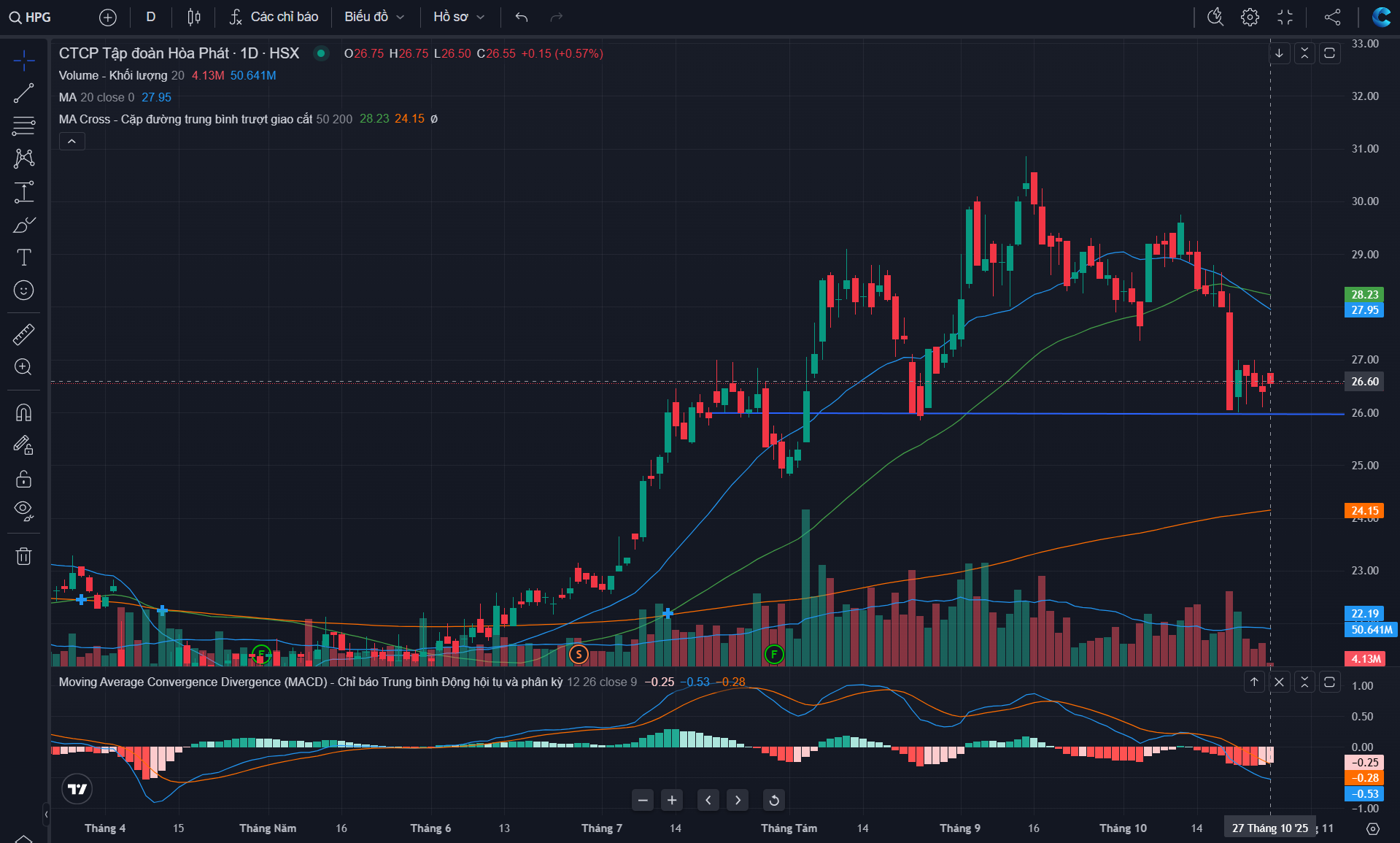Screen dimensions: 1400x843
Task: Maximize the main price pane
Action: coord(1330,53)
